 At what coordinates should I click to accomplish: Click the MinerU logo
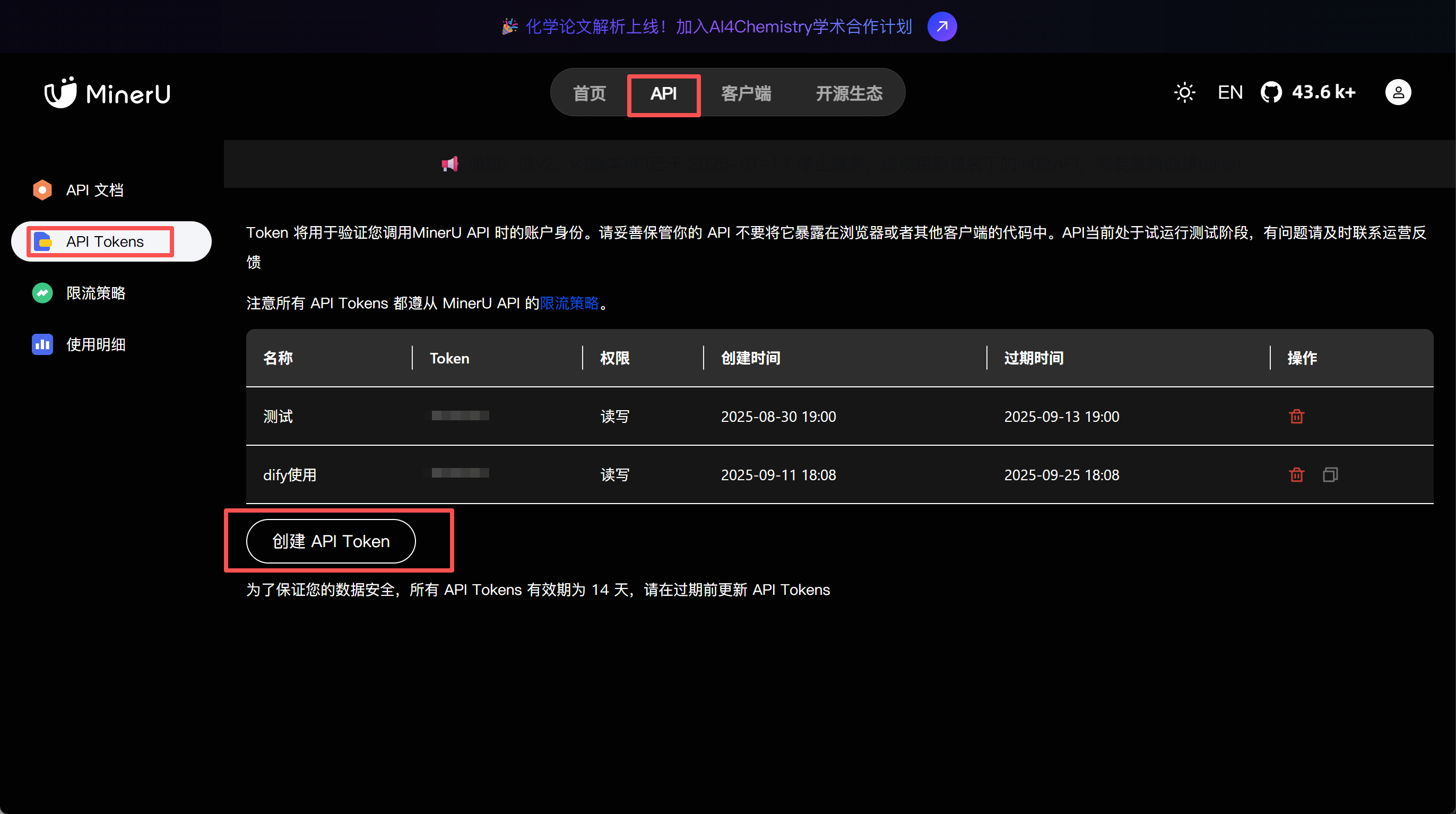(x=107, y=92)
